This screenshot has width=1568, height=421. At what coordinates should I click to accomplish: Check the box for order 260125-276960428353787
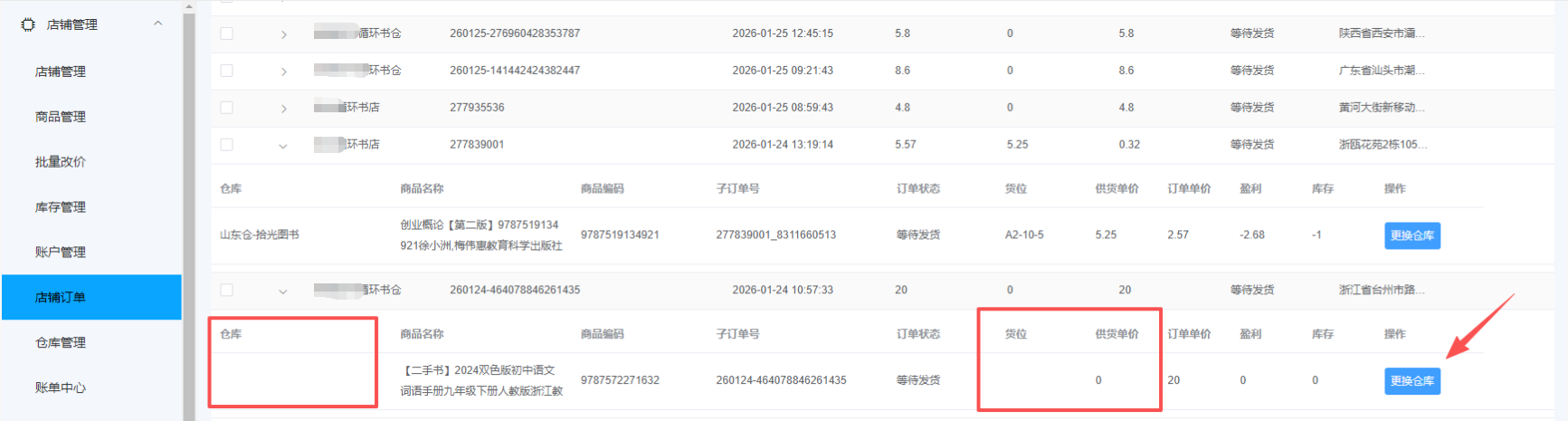(x=227, y=33)
